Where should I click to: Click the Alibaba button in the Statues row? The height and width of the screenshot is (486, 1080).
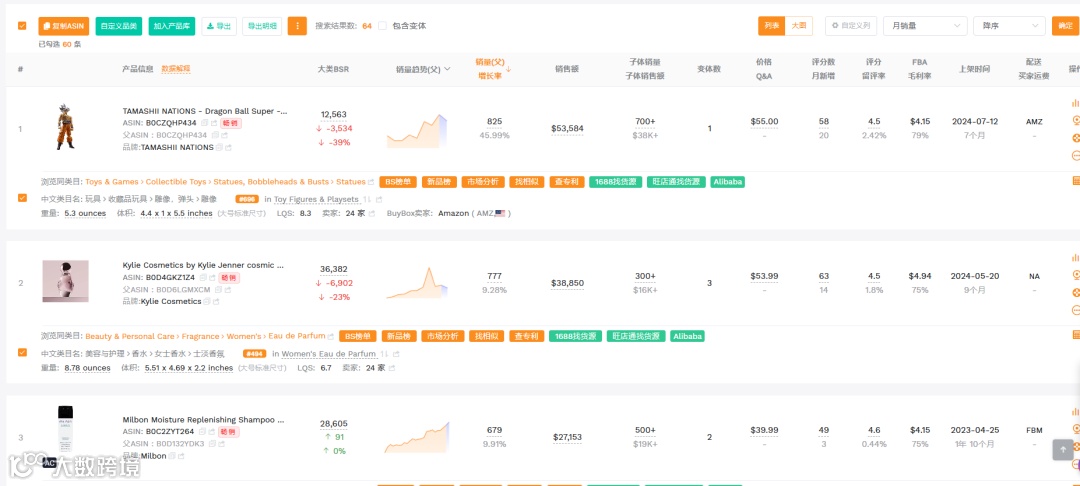[x=727, y=182]
